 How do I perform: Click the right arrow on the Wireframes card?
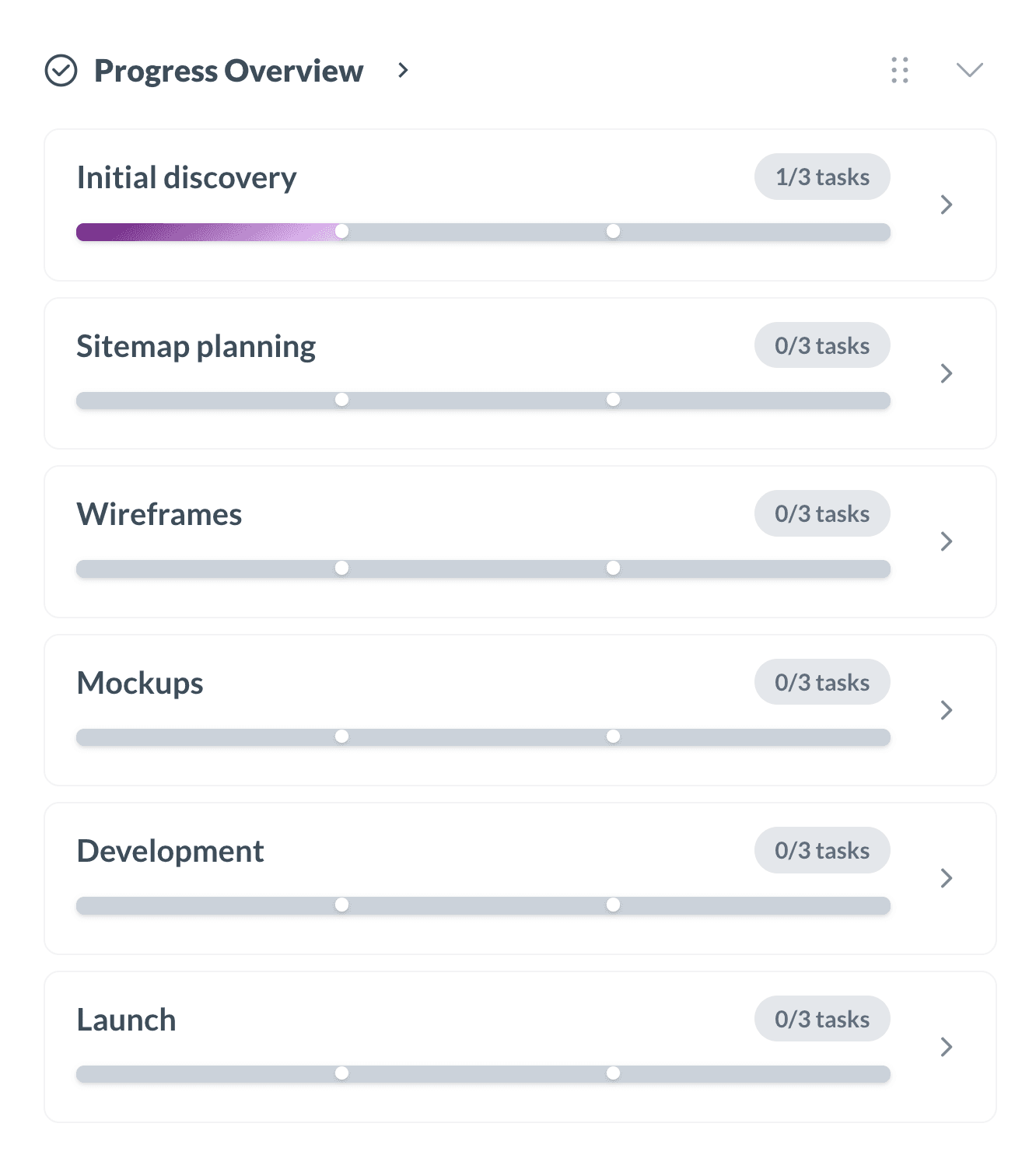point(947,541)
